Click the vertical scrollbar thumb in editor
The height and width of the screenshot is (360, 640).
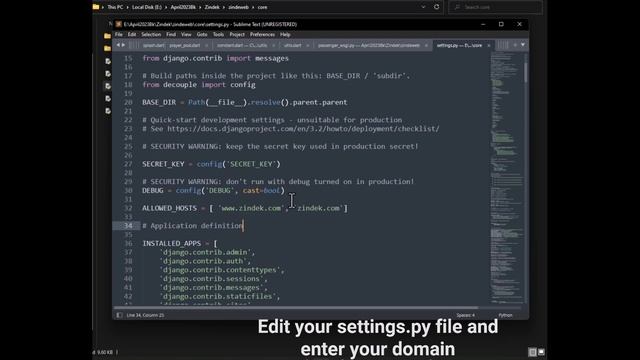click(526, 72)
